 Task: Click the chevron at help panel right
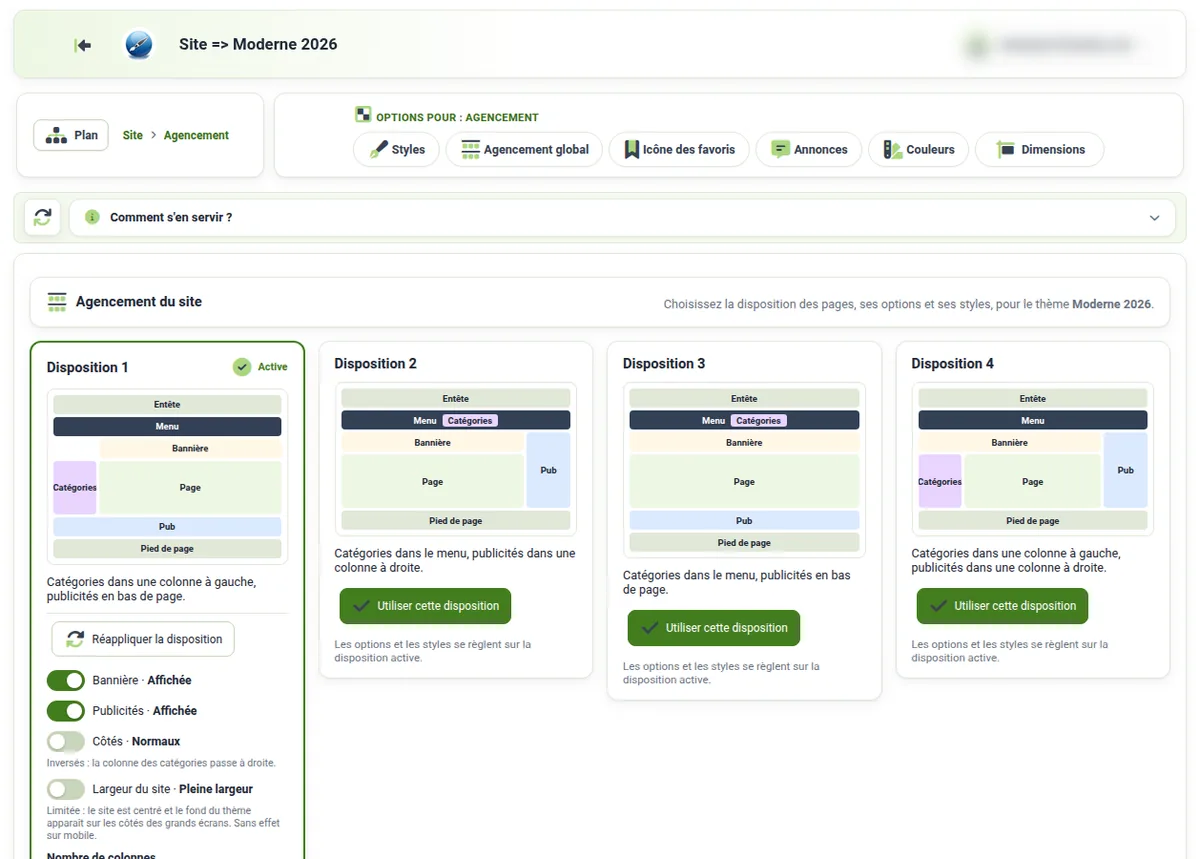point(1155,218)
